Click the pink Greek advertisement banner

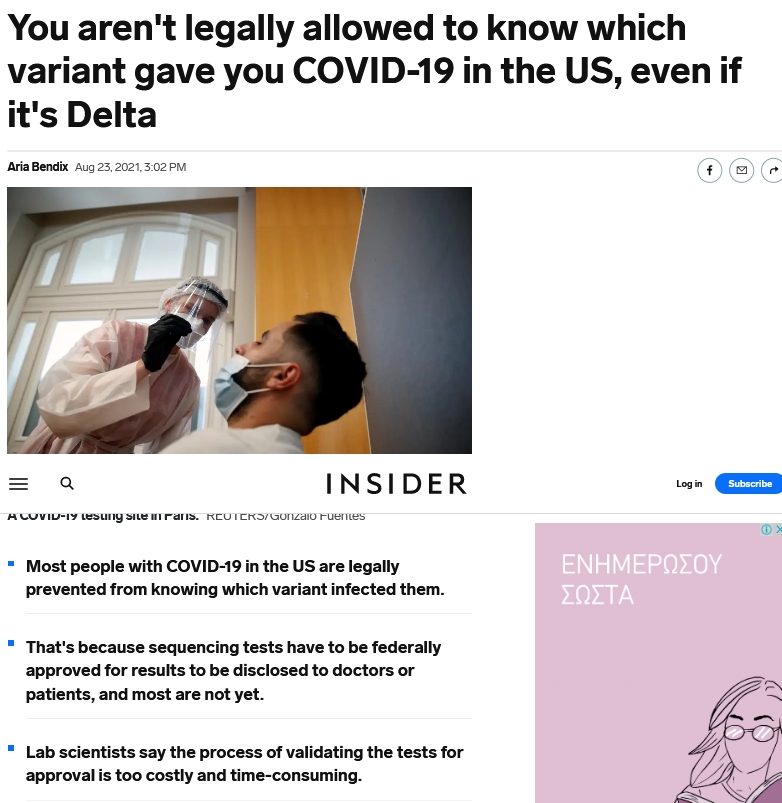[x=658, y=663]
